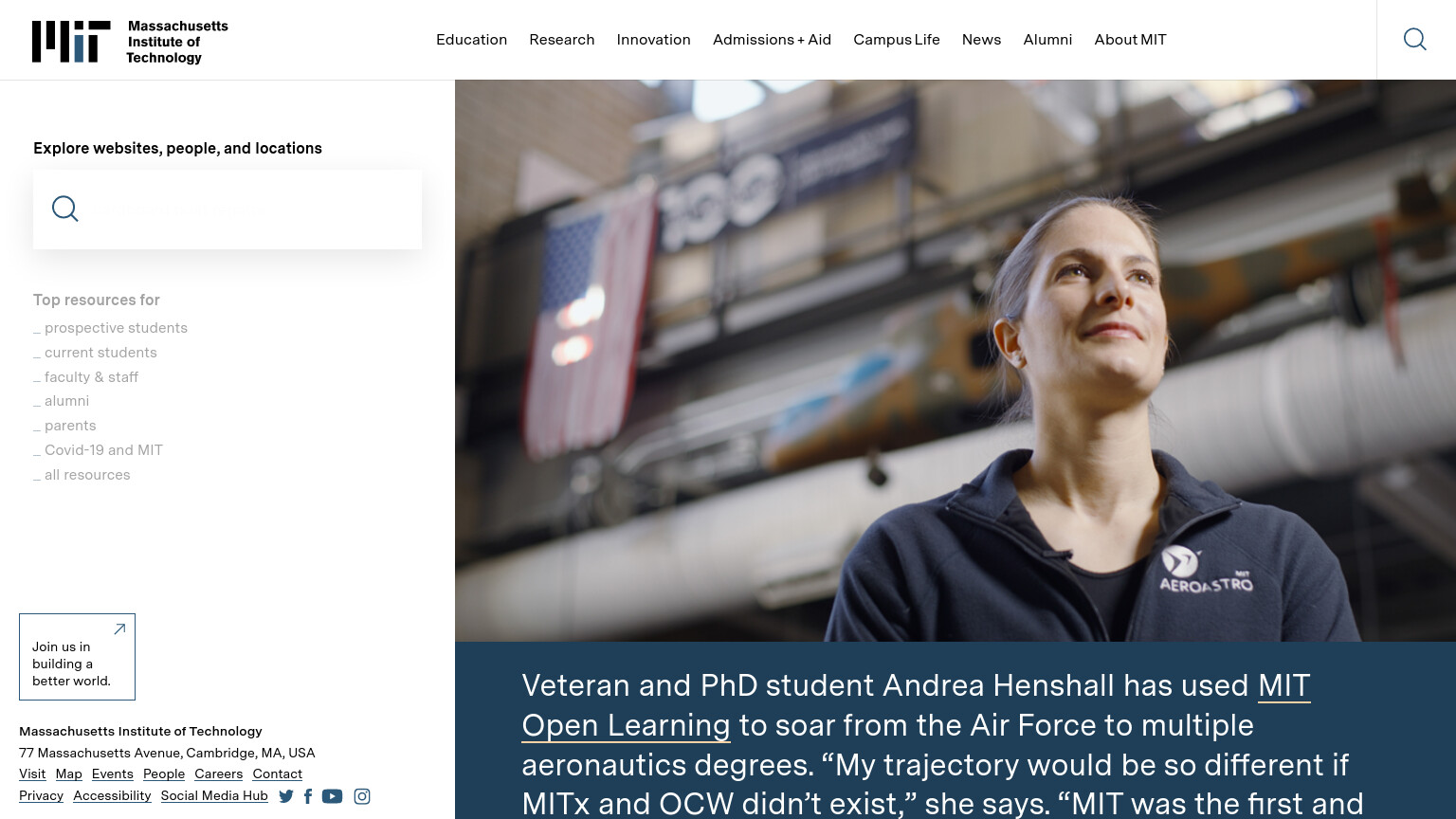Open MIT Instagram profile icon
This screenshot has width=1456, height=819.
click(362, 796)
